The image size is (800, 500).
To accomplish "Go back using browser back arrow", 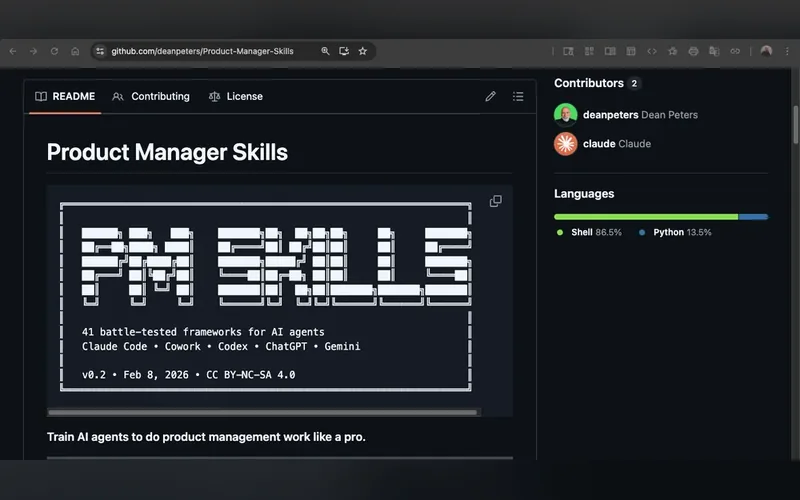I will pos(13,51).
